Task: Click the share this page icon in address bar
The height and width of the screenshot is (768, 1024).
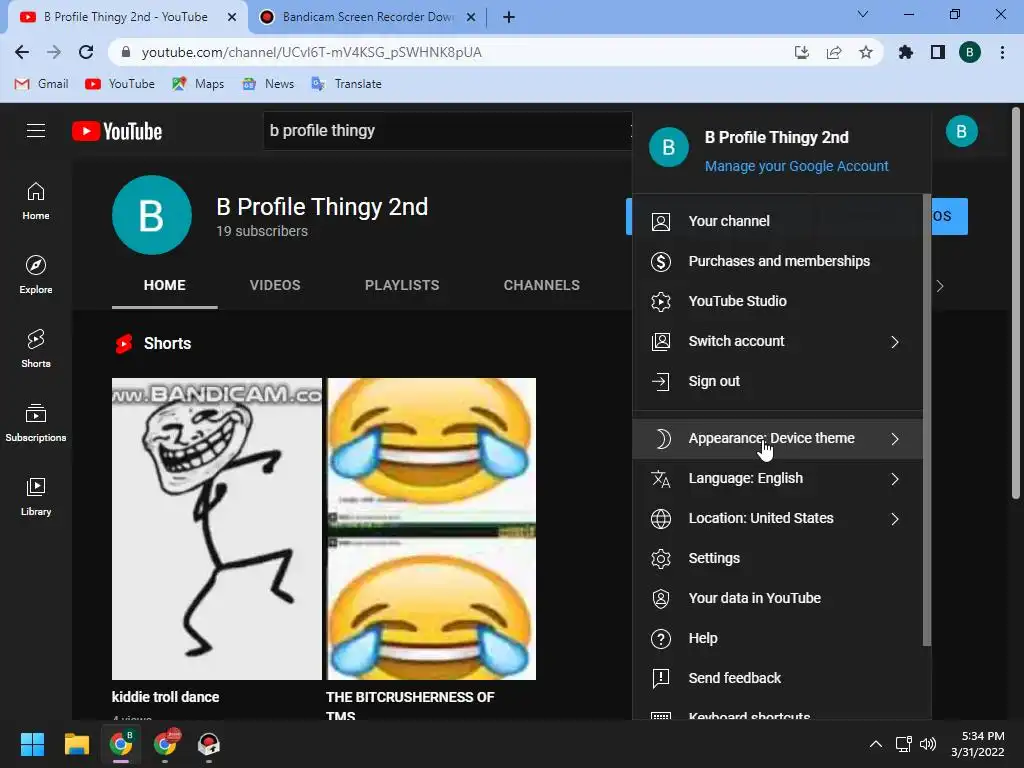Action: (x=834, y=52)
